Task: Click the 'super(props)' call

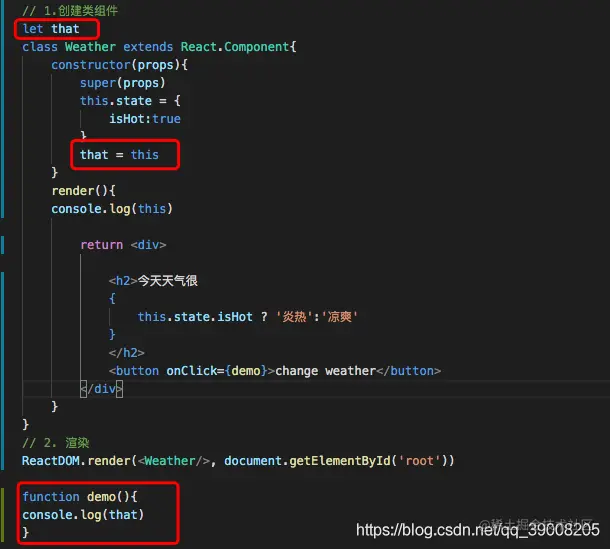Action: [123, 83]
